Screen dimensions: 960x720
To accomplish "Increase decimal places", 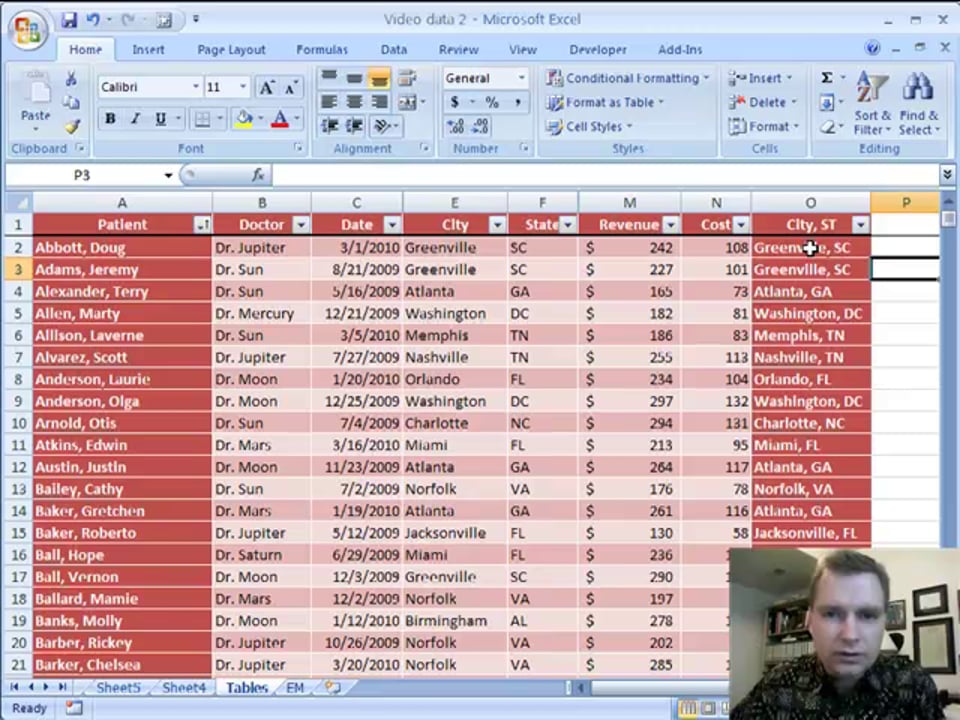I will [x=455, y=126].
